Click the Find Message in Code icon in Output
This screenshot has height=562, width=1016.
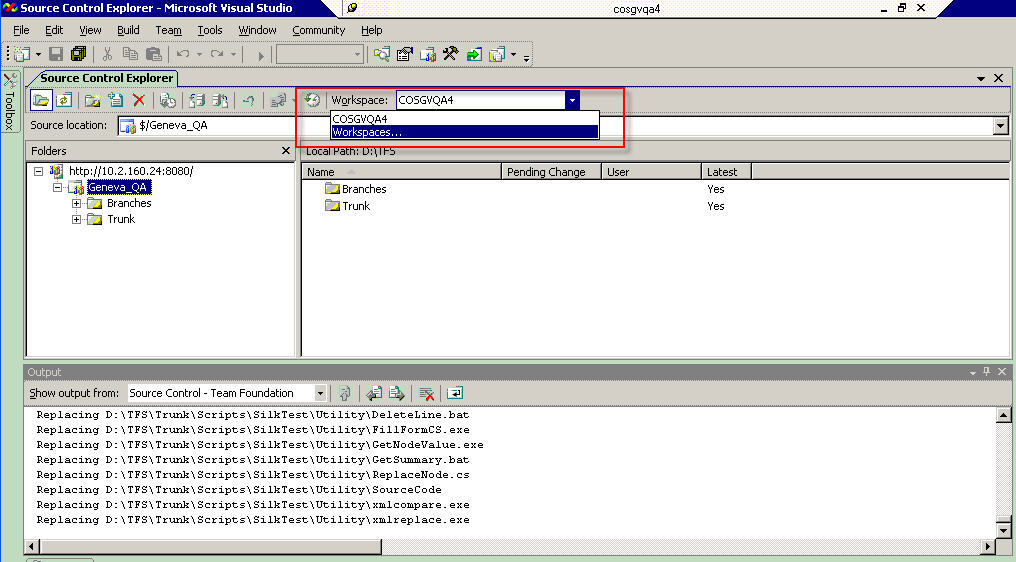345,393
